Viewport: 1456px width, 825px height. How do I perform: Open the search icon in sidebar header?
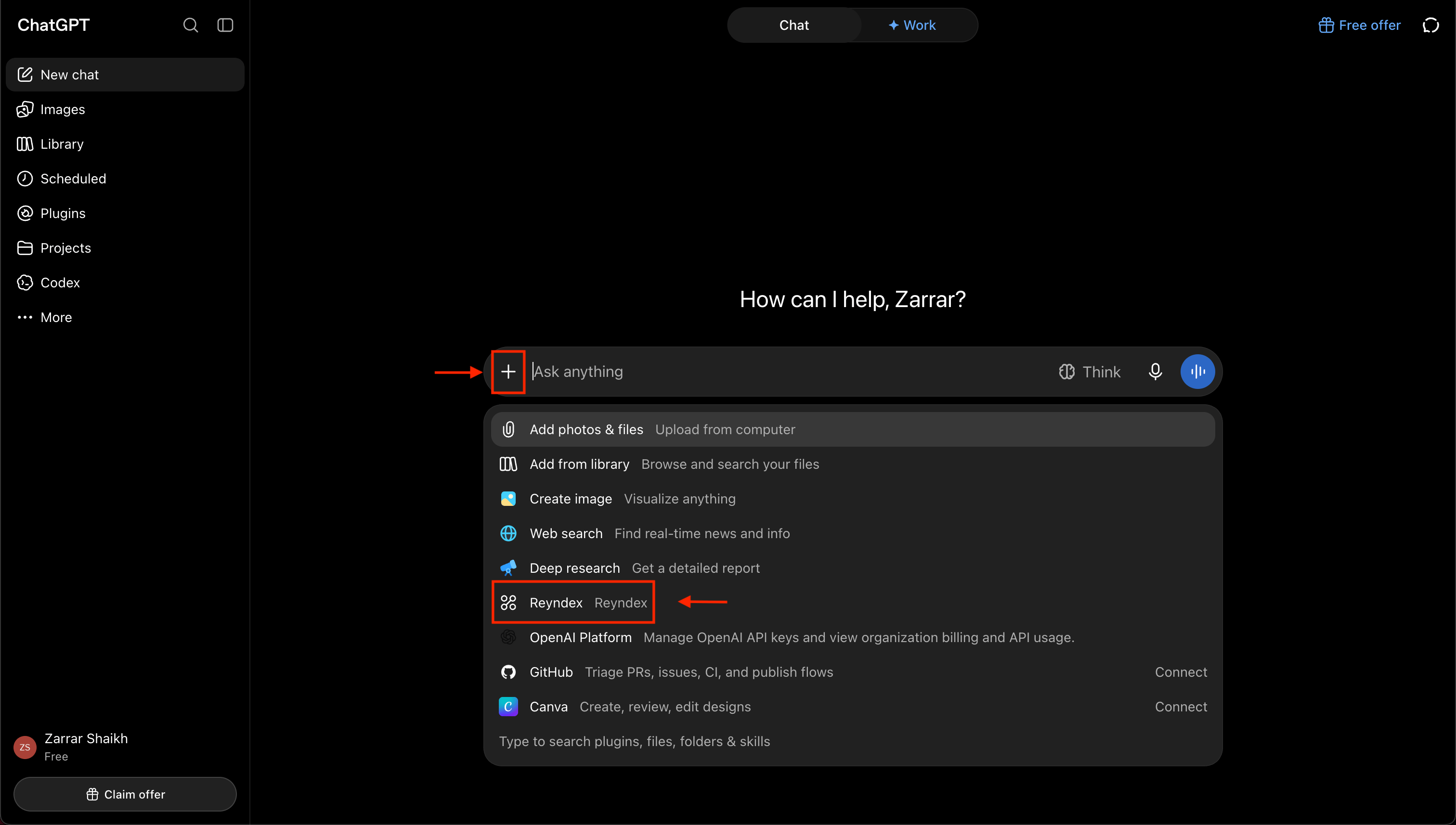(x=191, y=25)
